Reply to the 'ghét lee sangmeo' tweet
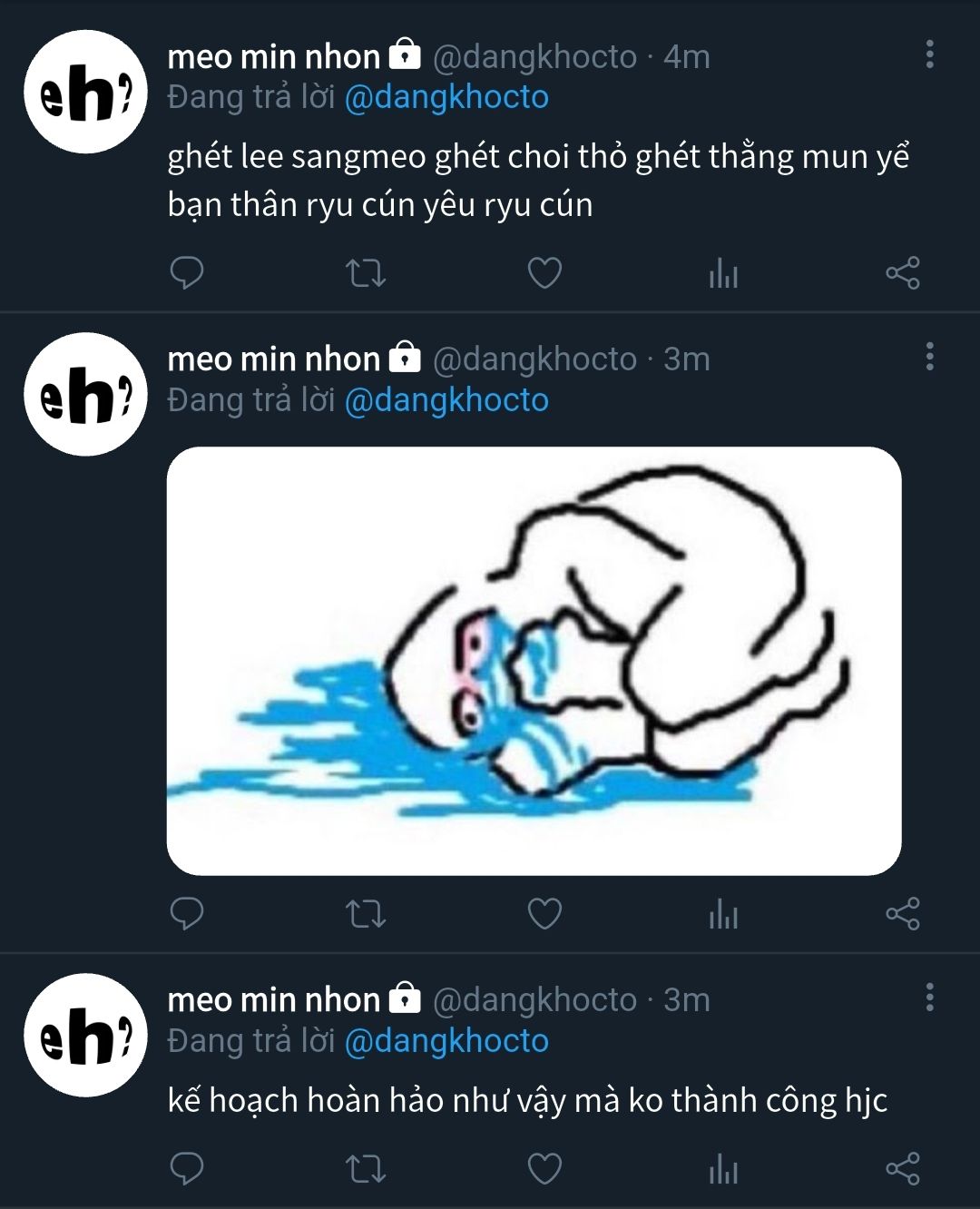Screen dimensions: 980x1209 point(187,272)
